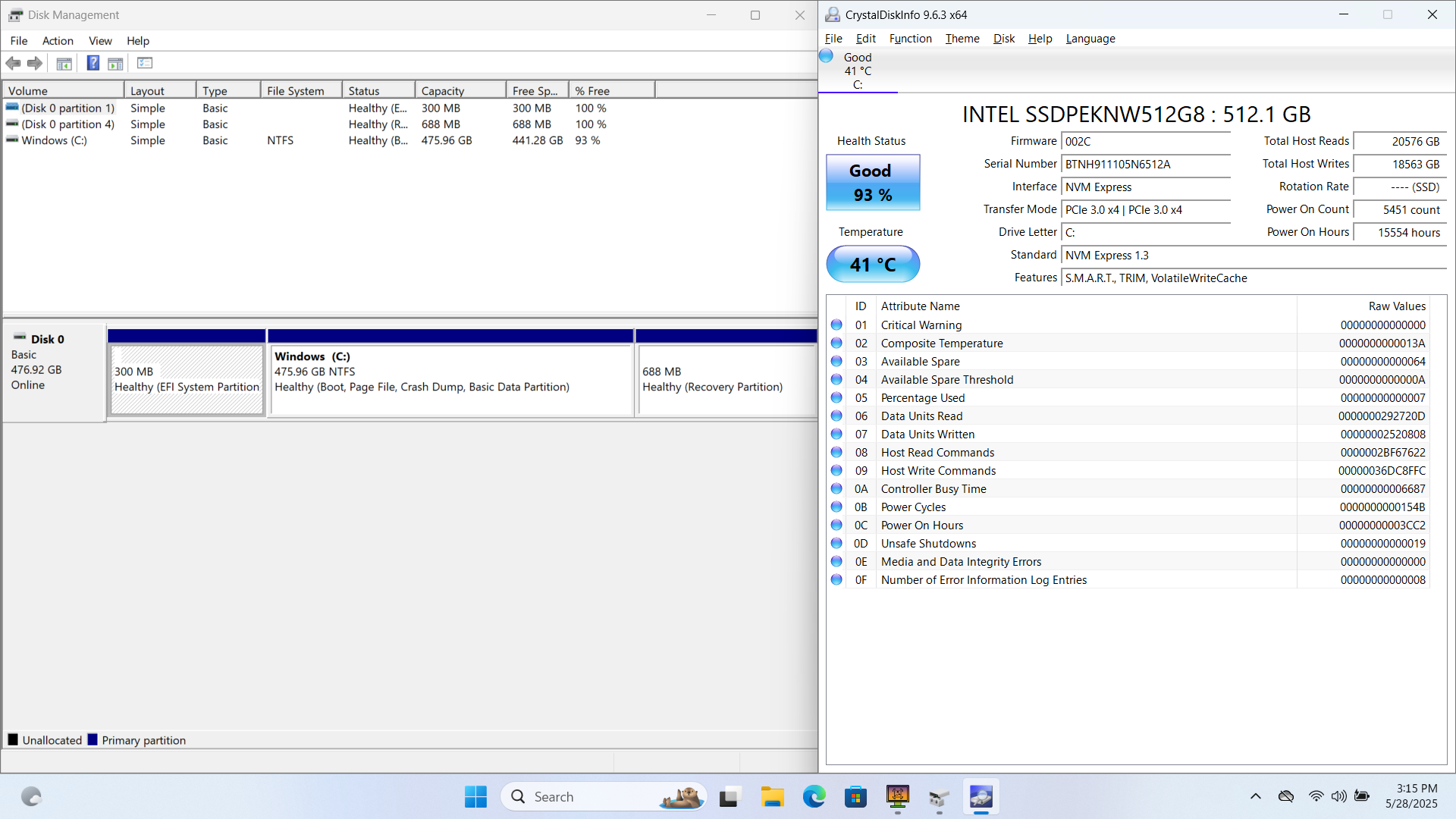Expand the hidden system tray icons chevron
The width and height of the screenshot is (1456, 819).
(x=1256, y=796)
